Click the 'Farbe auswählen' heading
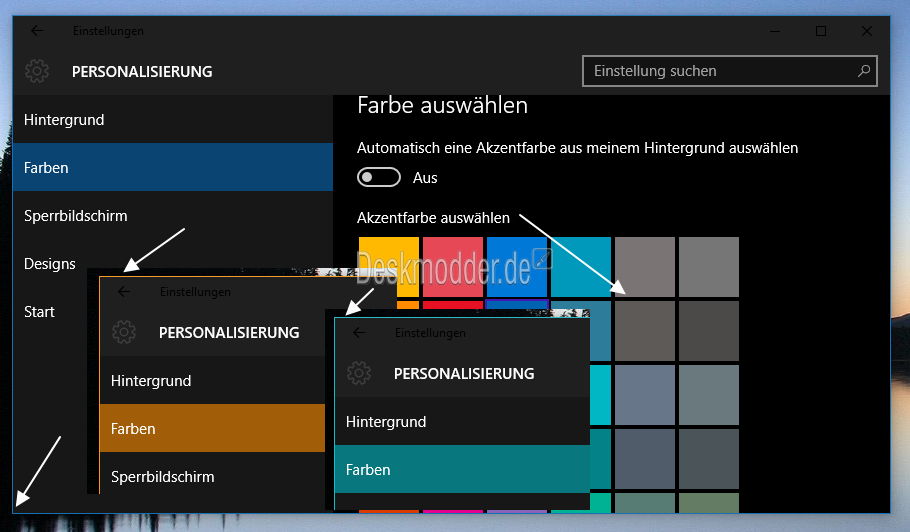 tap(442, 105)
